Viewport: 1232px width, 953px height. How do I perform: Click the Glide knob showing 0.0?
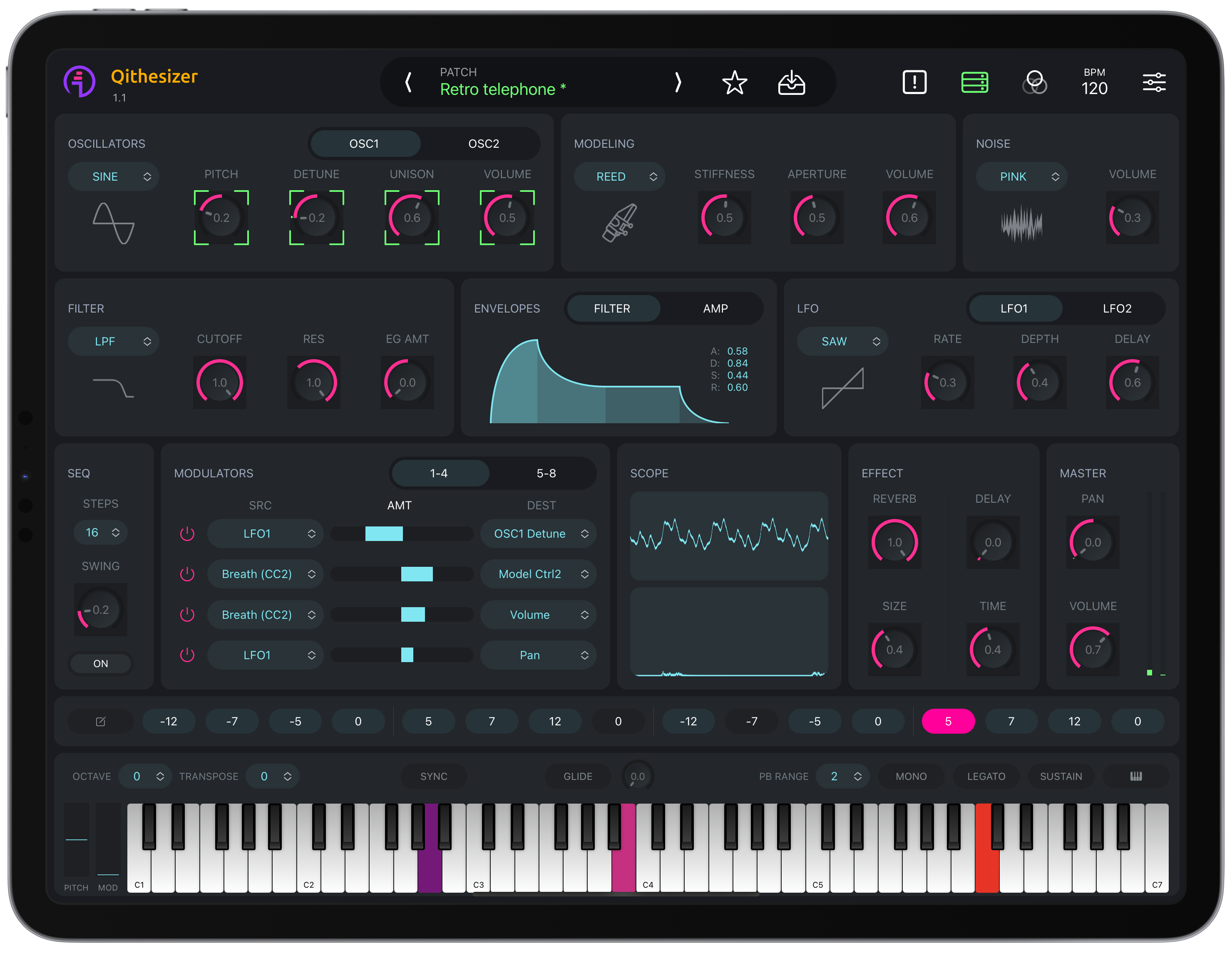(x=638, y=777)
